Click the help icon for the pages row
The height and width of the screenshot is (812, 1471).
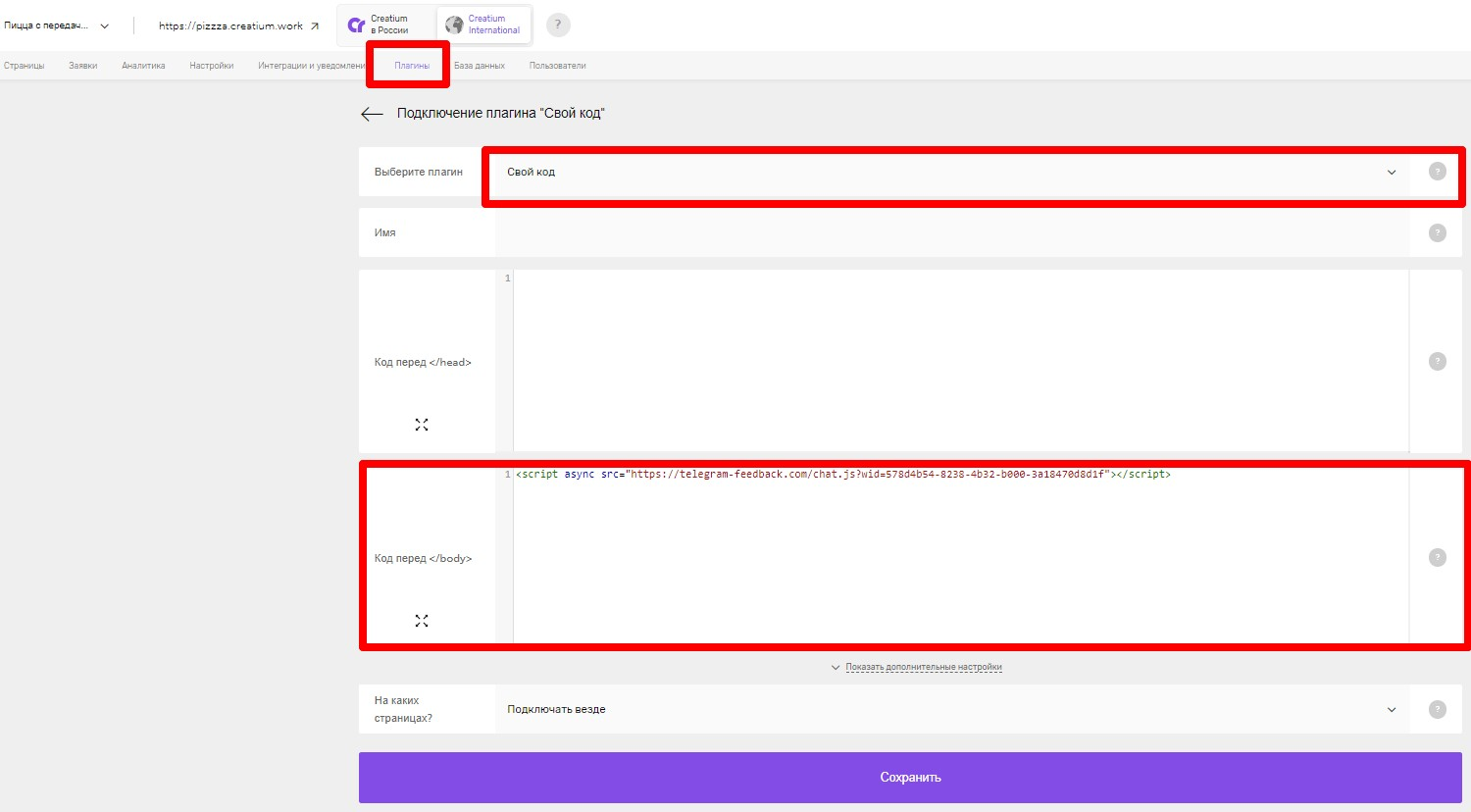(1438, 709)
